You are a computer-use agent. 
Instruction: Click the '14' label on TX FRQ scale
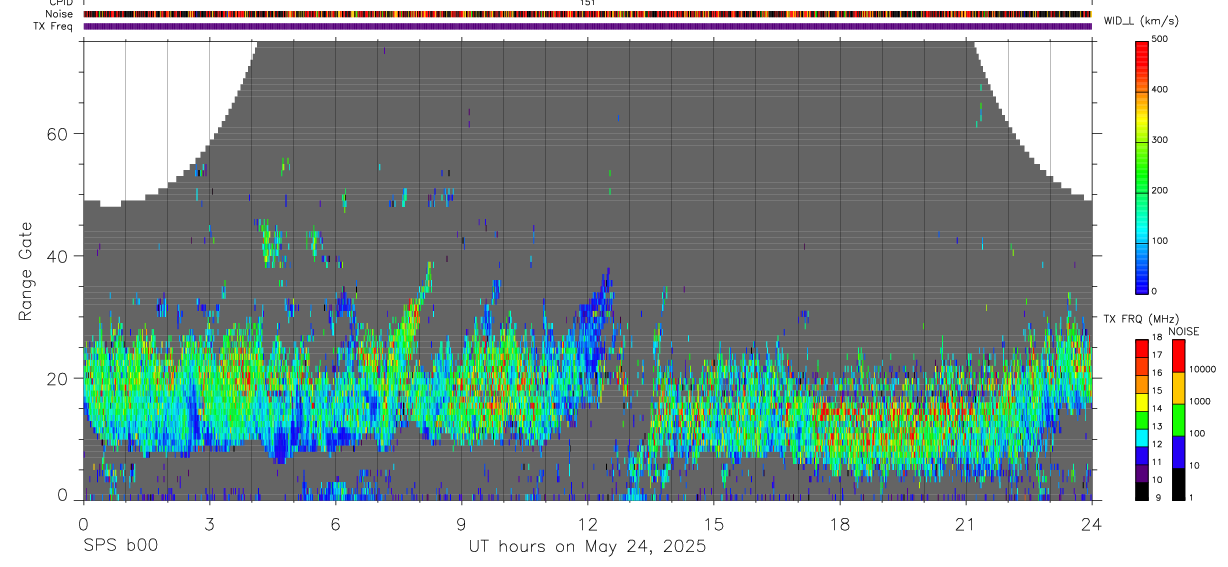click(1158, 408)
